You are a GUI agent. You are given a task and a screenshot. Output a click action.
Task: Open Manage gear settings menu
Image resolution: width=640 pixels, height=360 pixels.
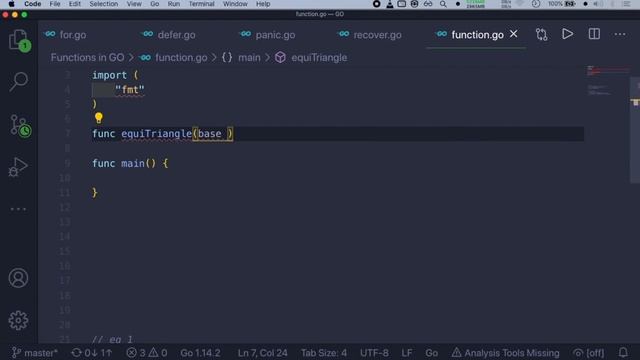click(x=18, y=320)
